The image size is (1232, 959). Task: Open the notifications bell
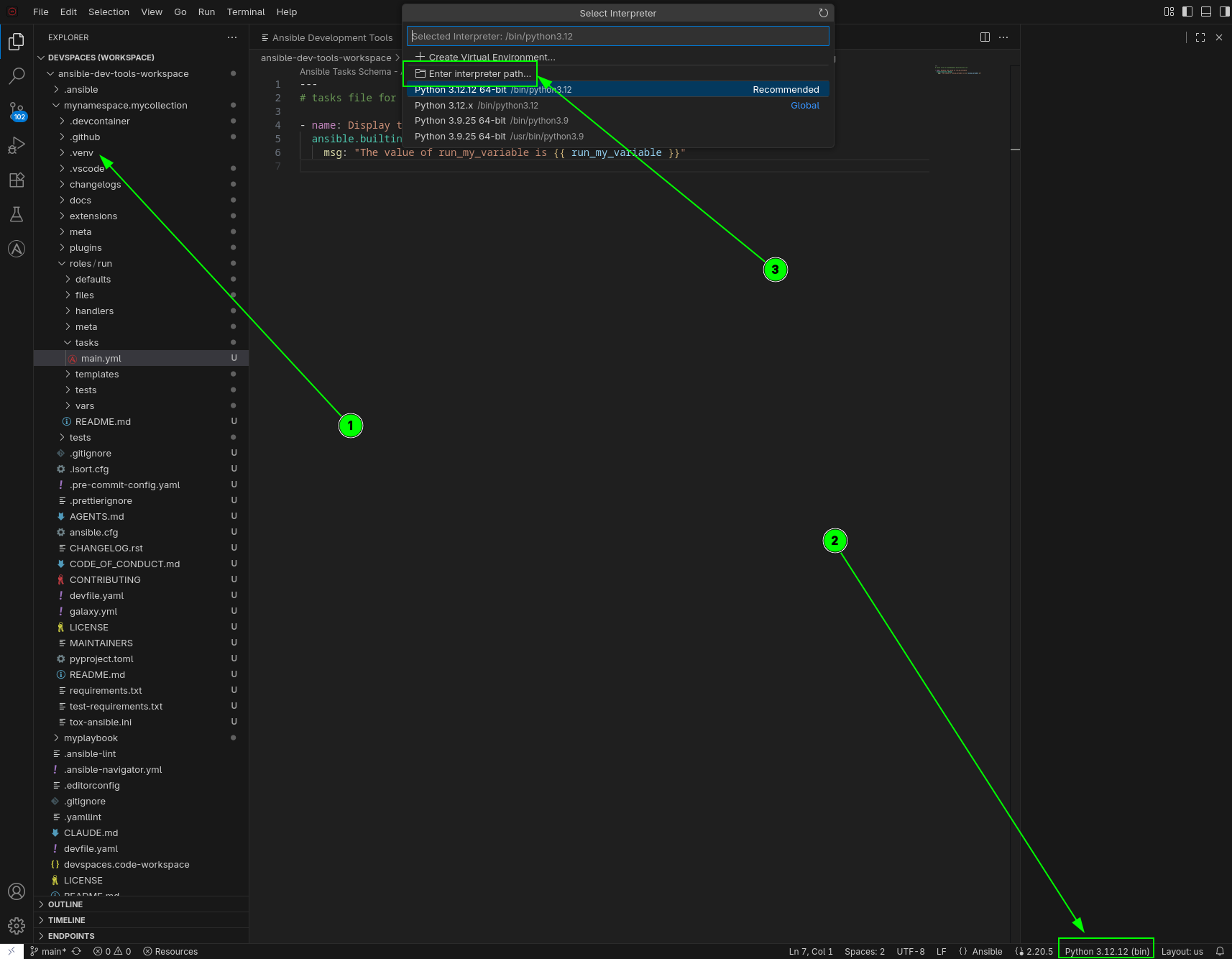point(1220,951)
